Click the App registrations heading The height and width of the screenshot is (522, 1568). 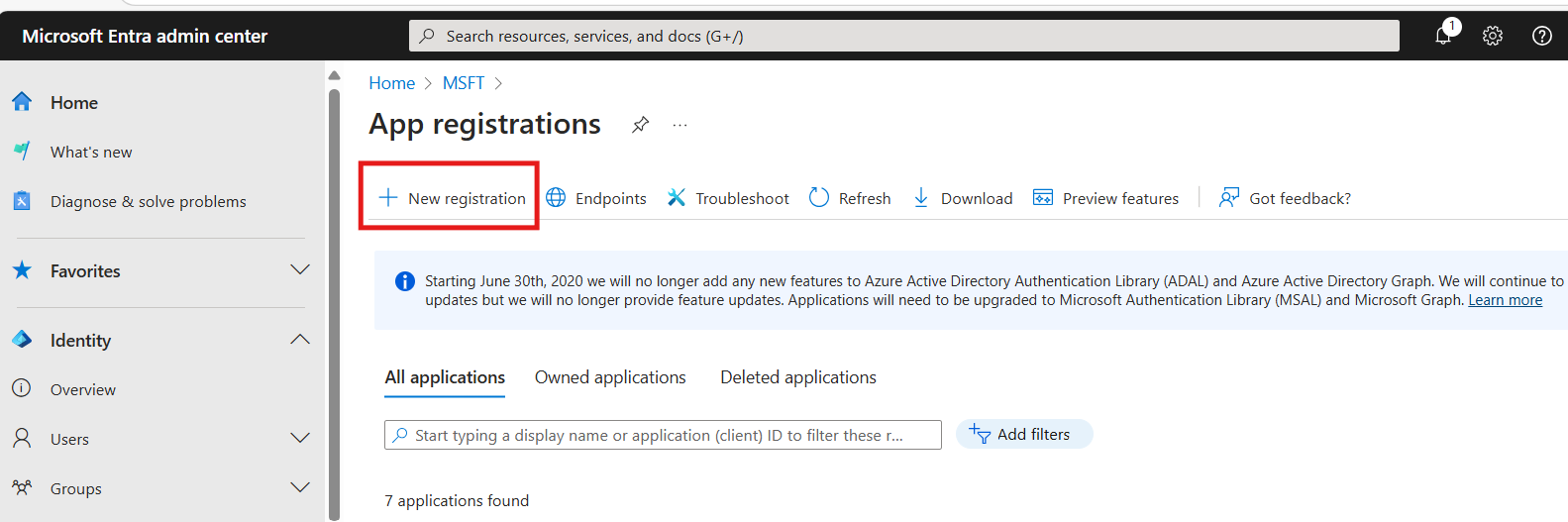tap(484, 124)
